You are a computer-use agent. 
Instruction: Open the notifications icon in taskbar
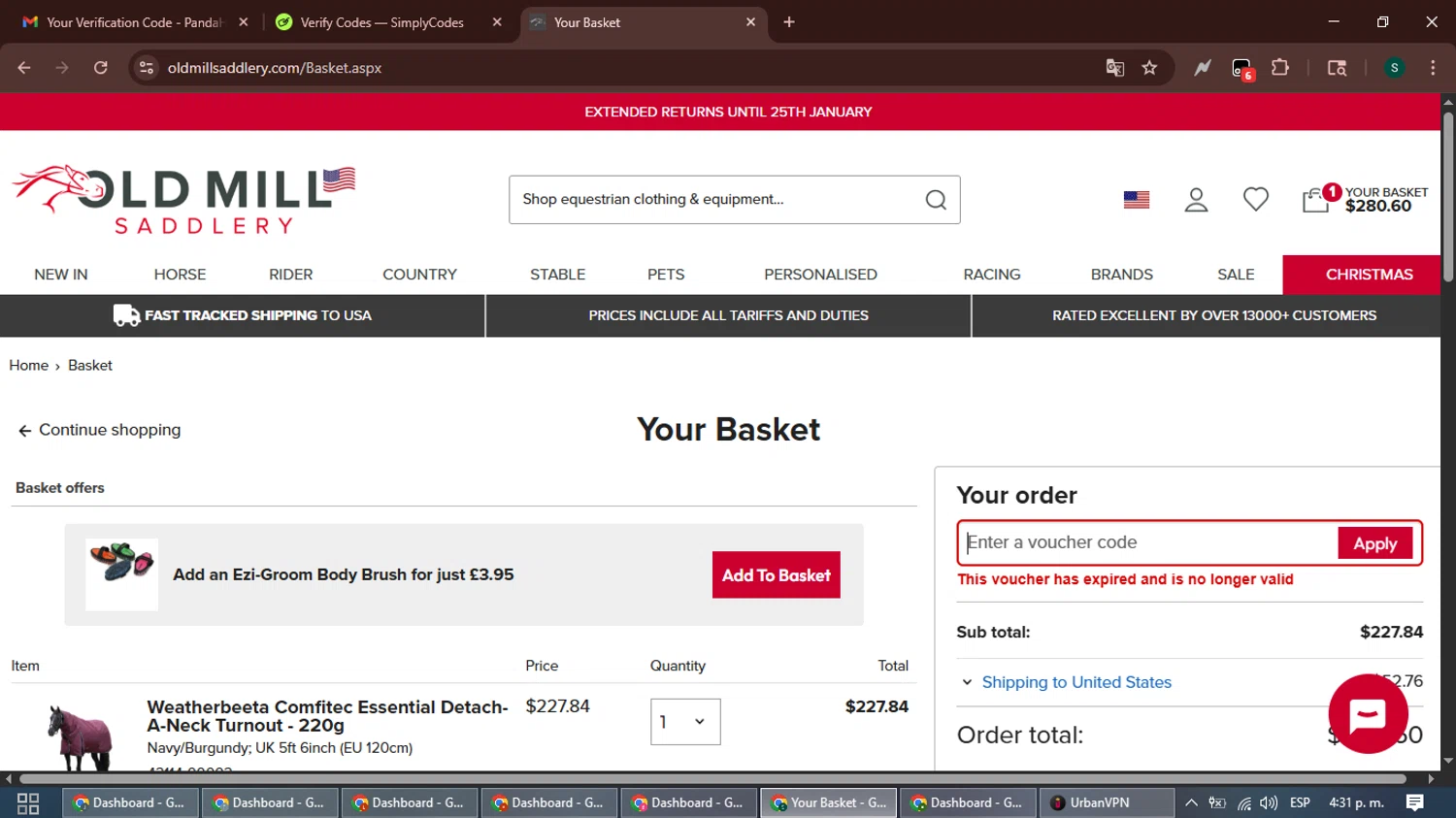1415,802
